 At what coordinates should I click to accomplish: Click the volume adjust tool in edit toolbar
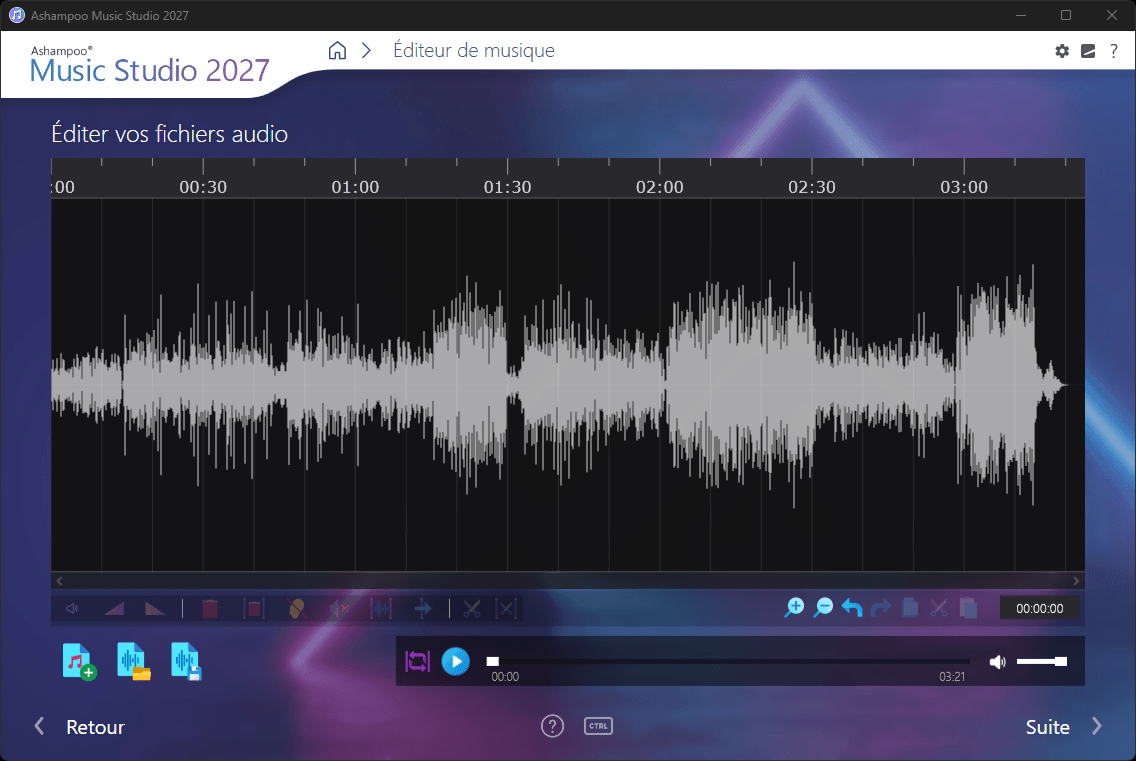point(72,609)
